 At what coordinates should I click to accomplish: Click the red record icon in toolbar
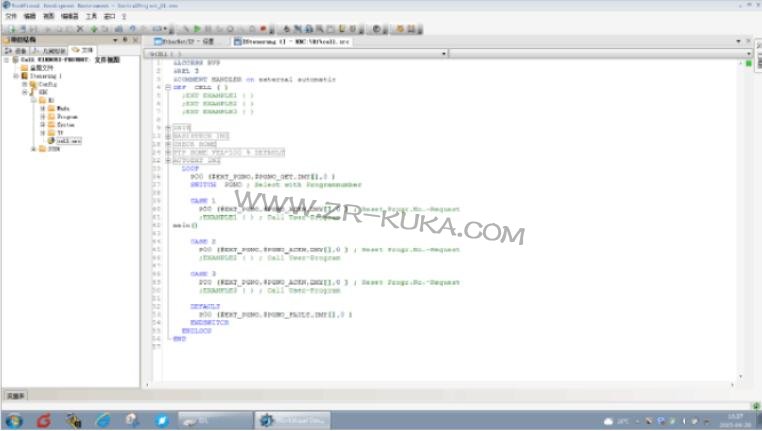click(260, 29)
